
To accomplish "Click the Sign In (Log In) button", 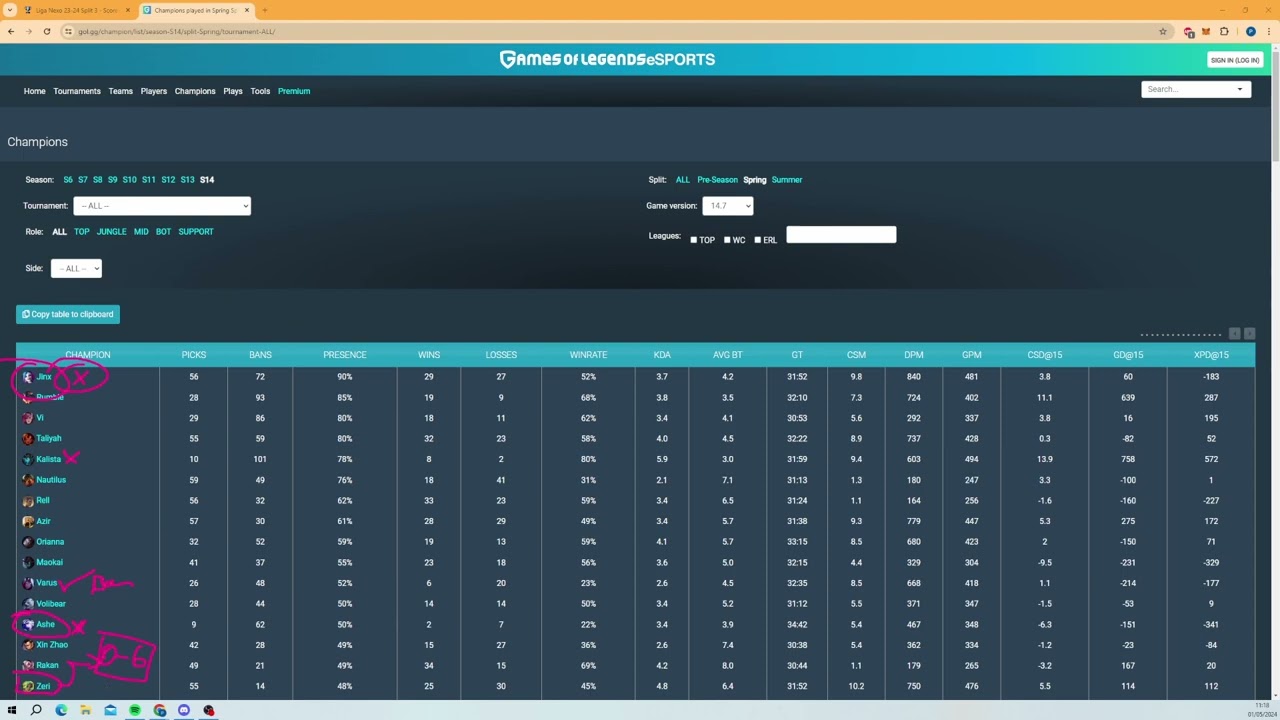I will tap(1235, 60).
